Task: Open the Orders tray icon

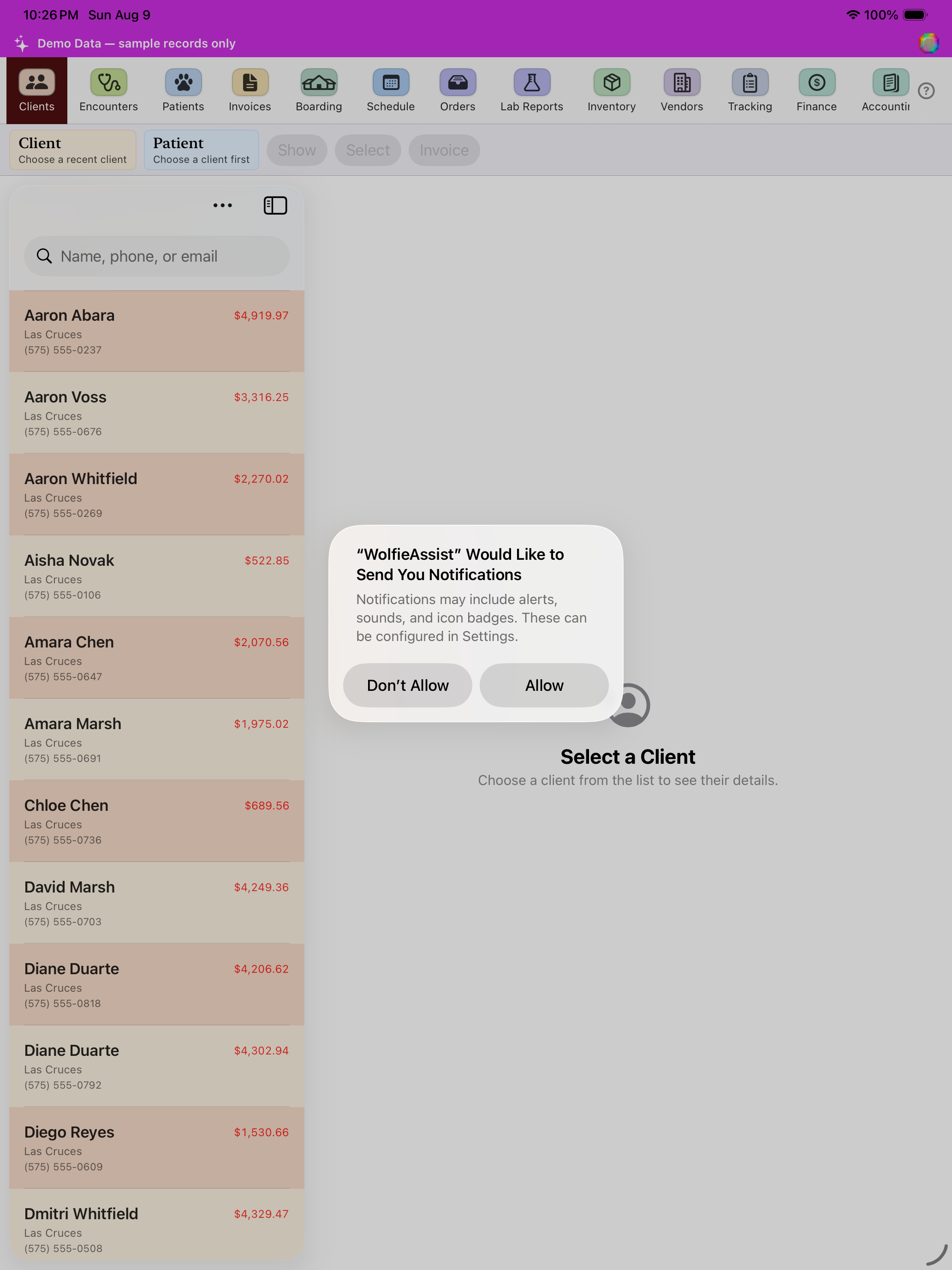Action: coord(458,83)
